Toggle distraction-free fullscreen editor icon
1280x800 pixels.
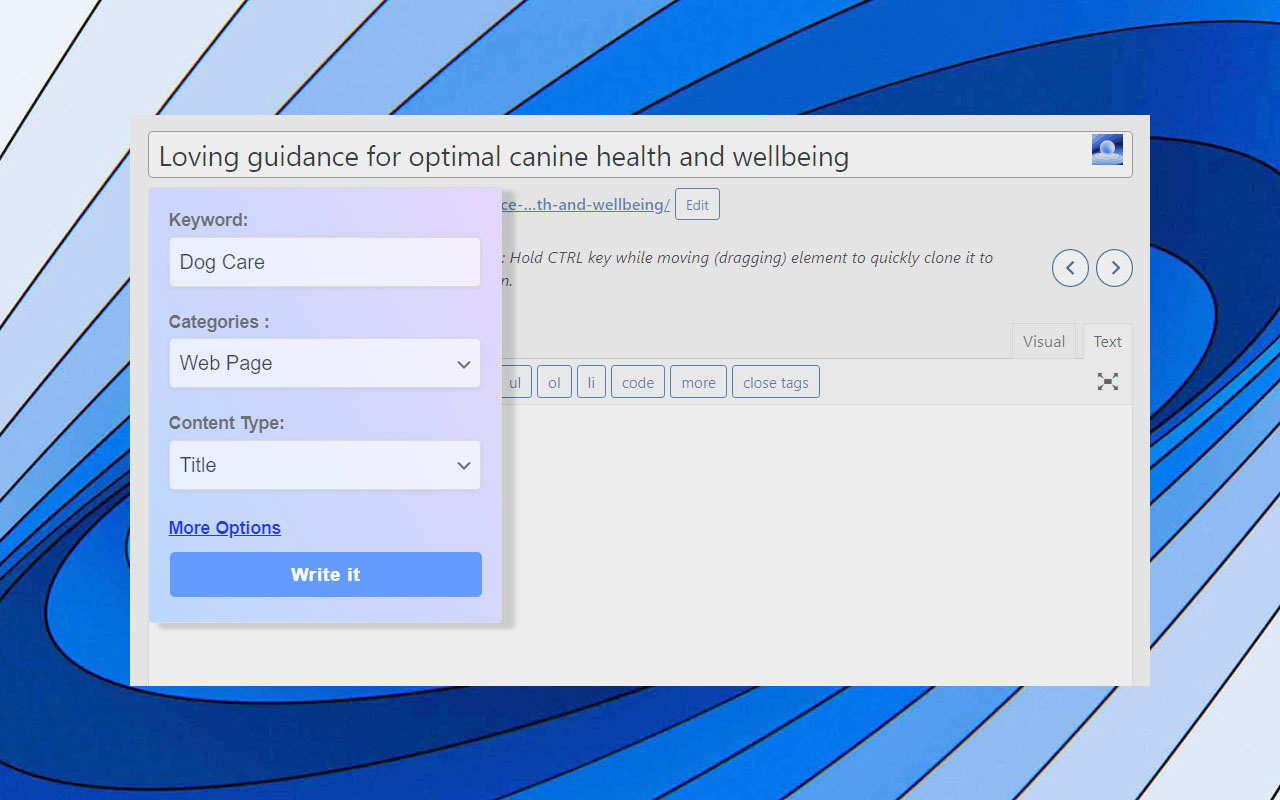coord(1107,382)
